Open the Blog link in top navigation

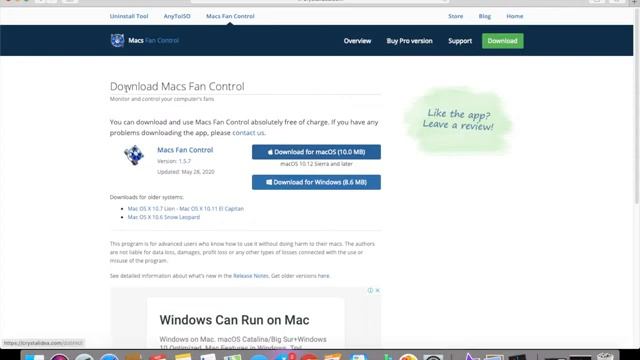point(484,16)
